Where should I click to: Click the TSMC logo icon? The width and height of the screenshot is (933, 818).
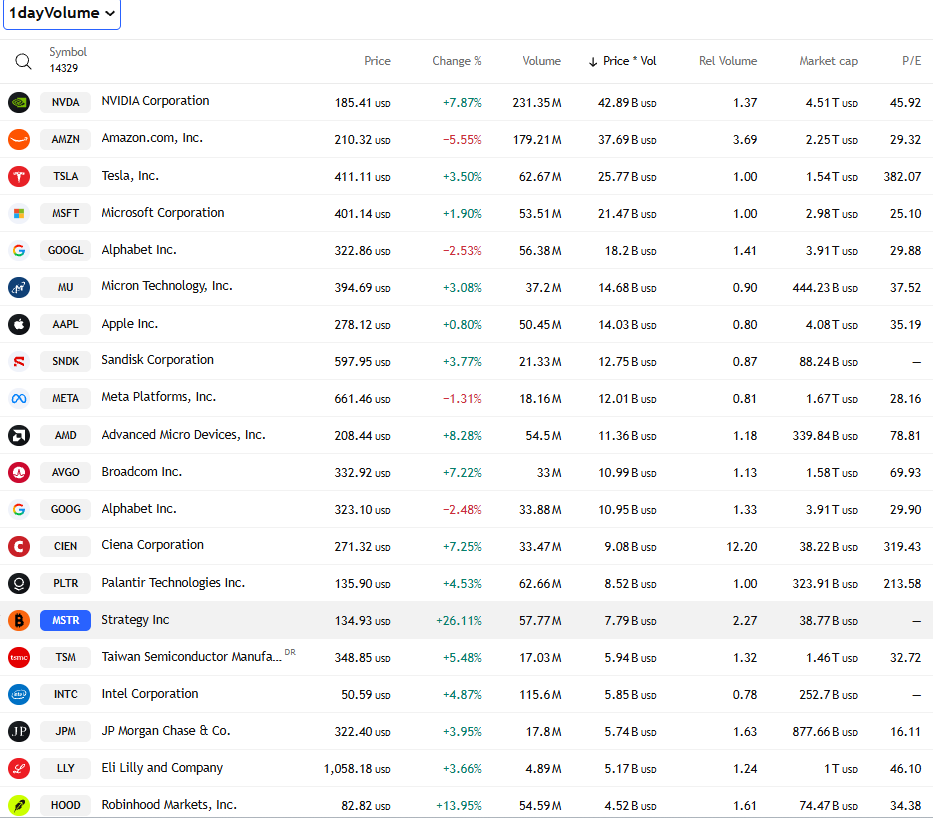[x=19, y=657]
